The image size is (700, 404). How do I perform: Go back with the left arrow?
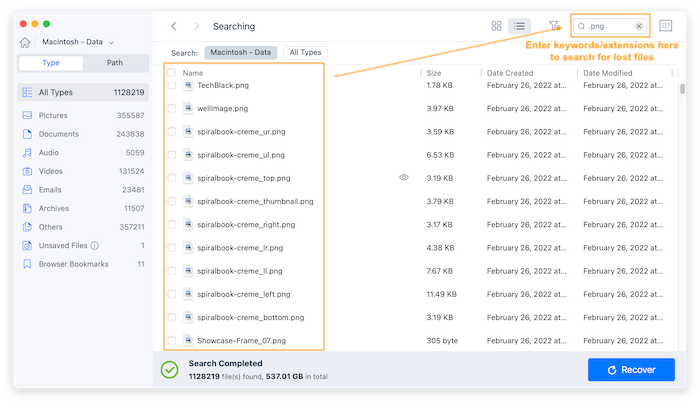(x=174, y=26)
